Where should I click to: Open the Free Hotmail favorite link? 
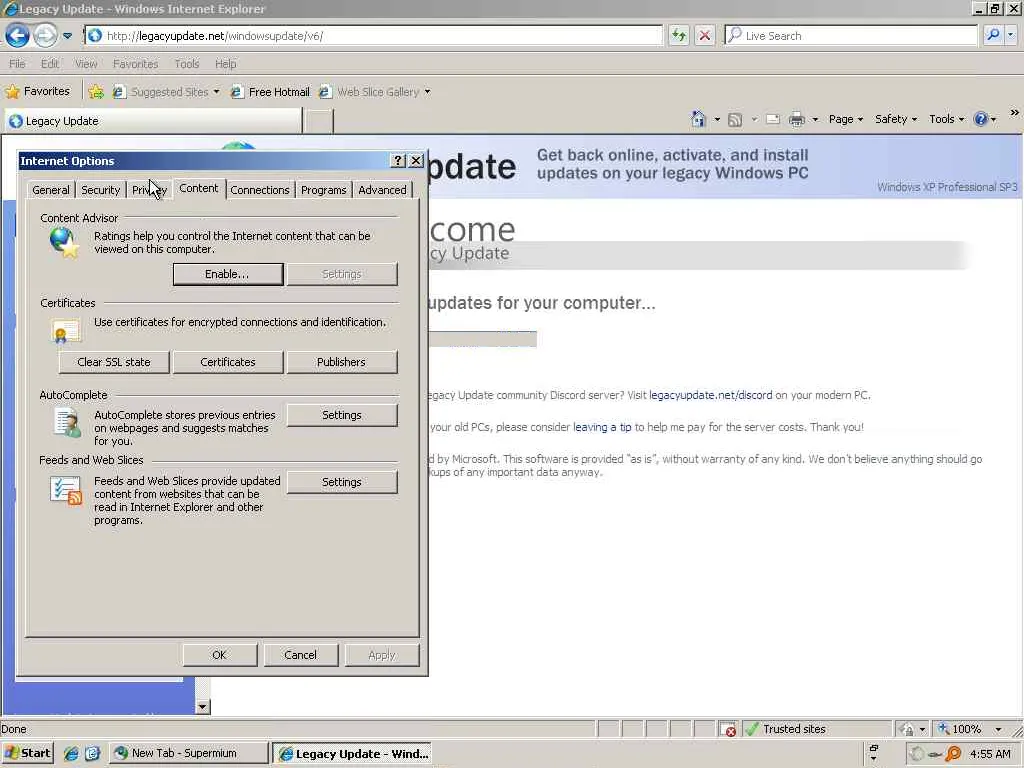270,92
